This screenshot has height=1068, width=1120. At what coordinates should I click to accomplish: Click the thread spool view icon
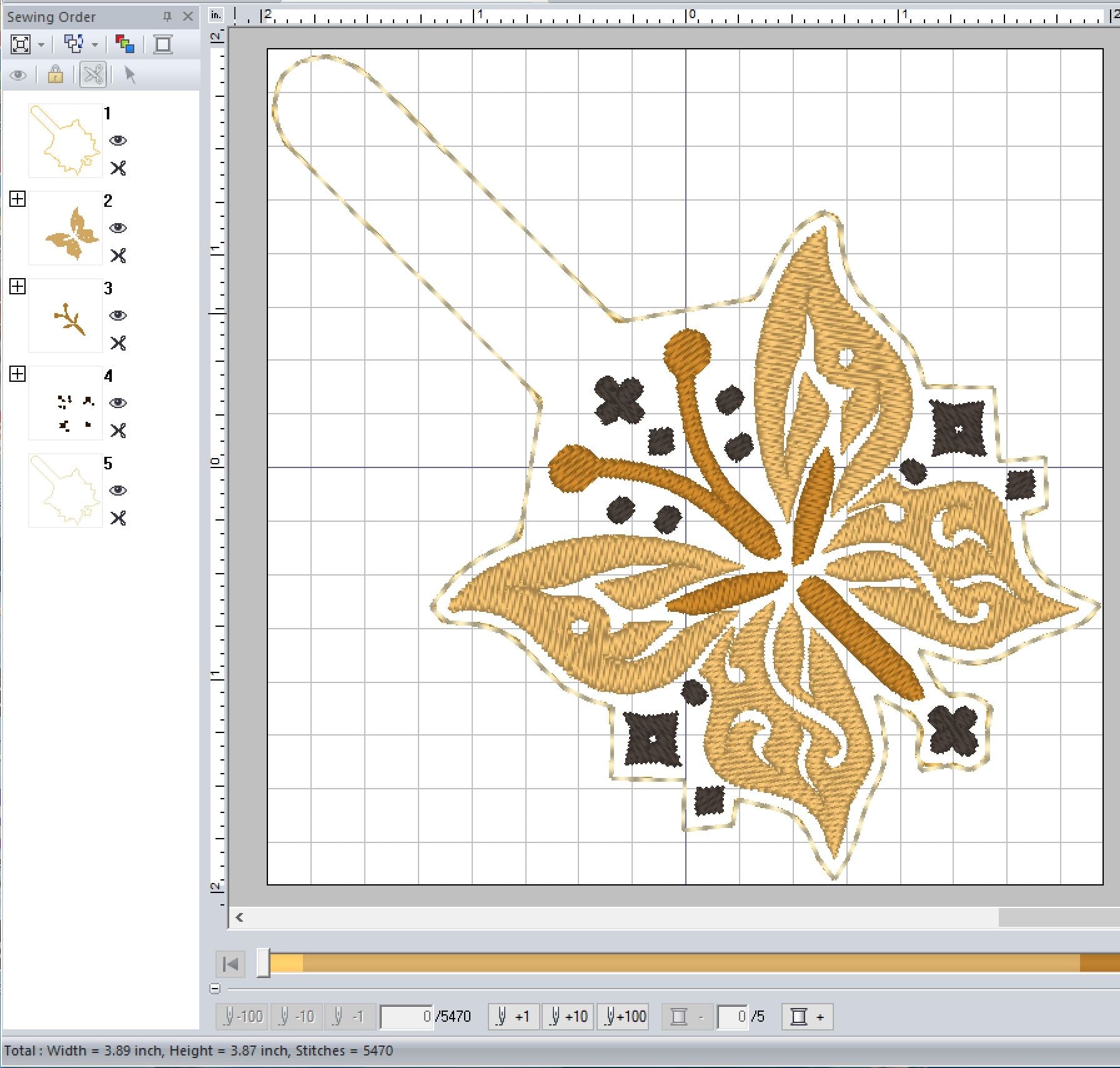click(x=163, y=44)
